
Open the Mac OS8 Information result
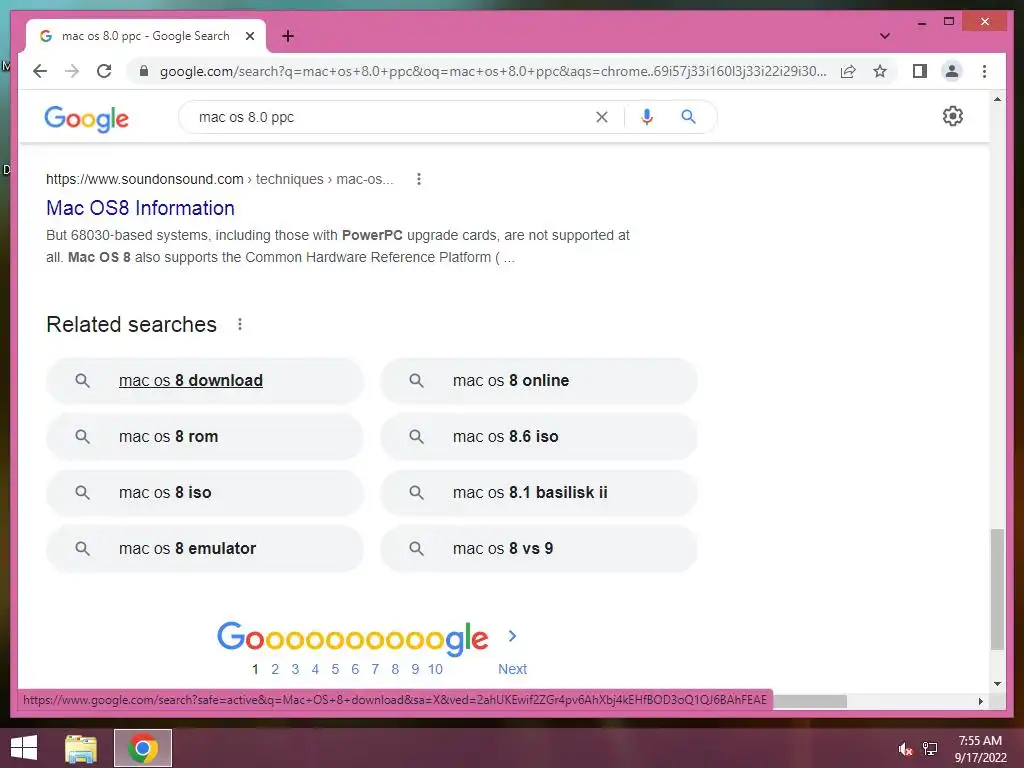tap(140, 208)
